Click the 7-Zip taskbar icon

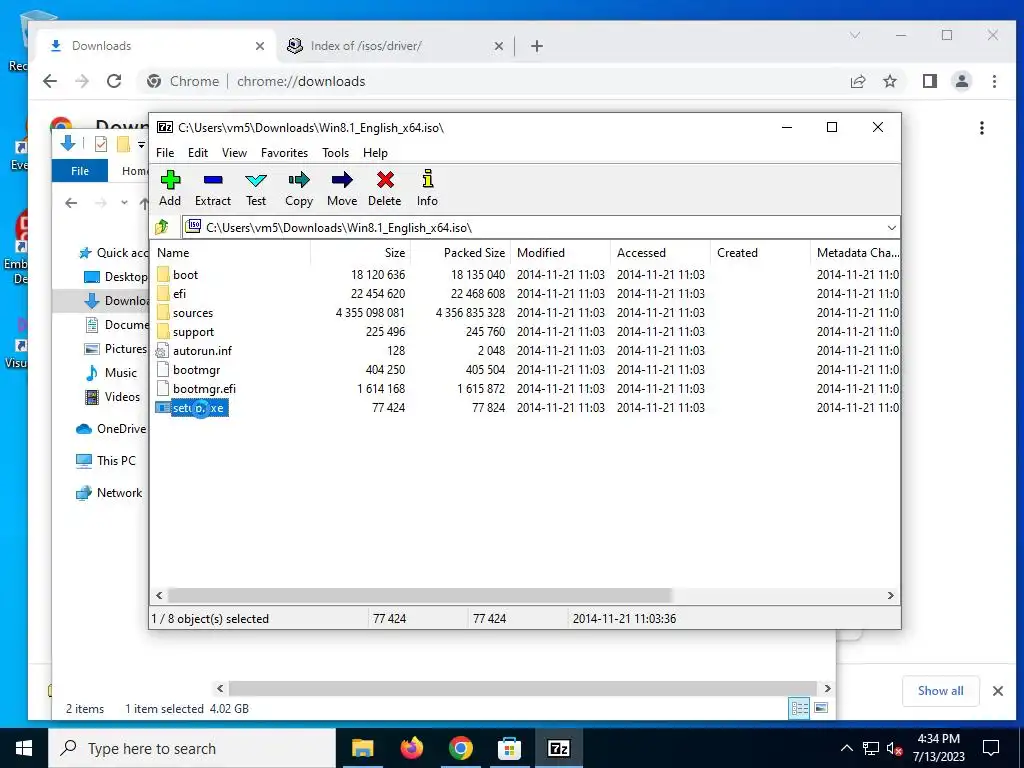[558, 748]
